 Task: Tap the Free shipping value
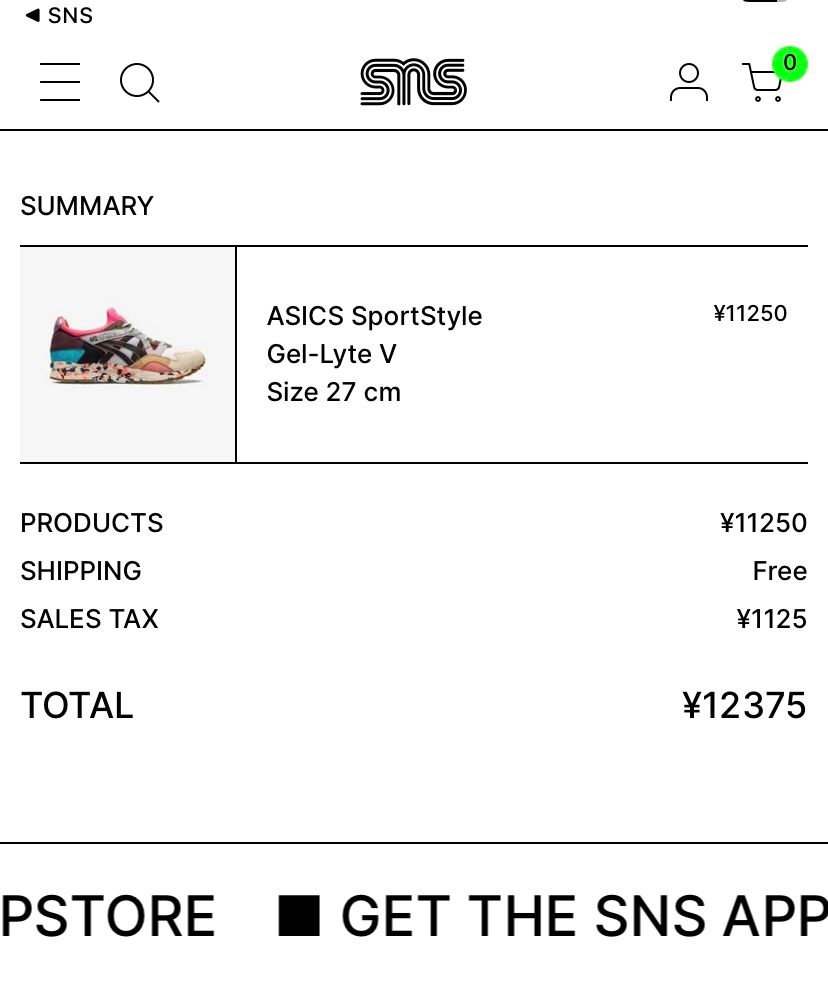tap(780, 571)
